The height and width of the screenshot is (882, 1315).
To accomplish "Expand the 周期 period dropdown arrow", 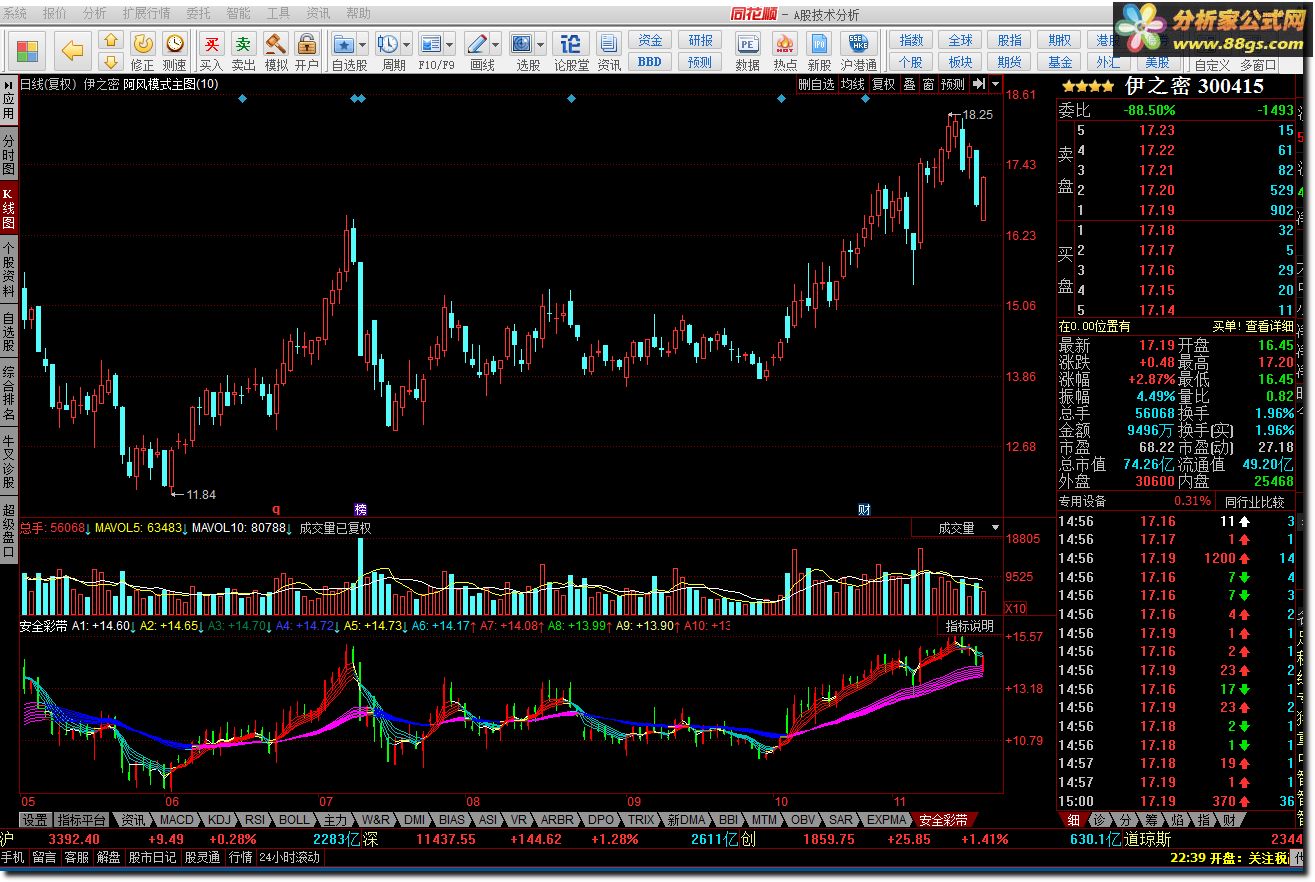I will coord(407,44).
